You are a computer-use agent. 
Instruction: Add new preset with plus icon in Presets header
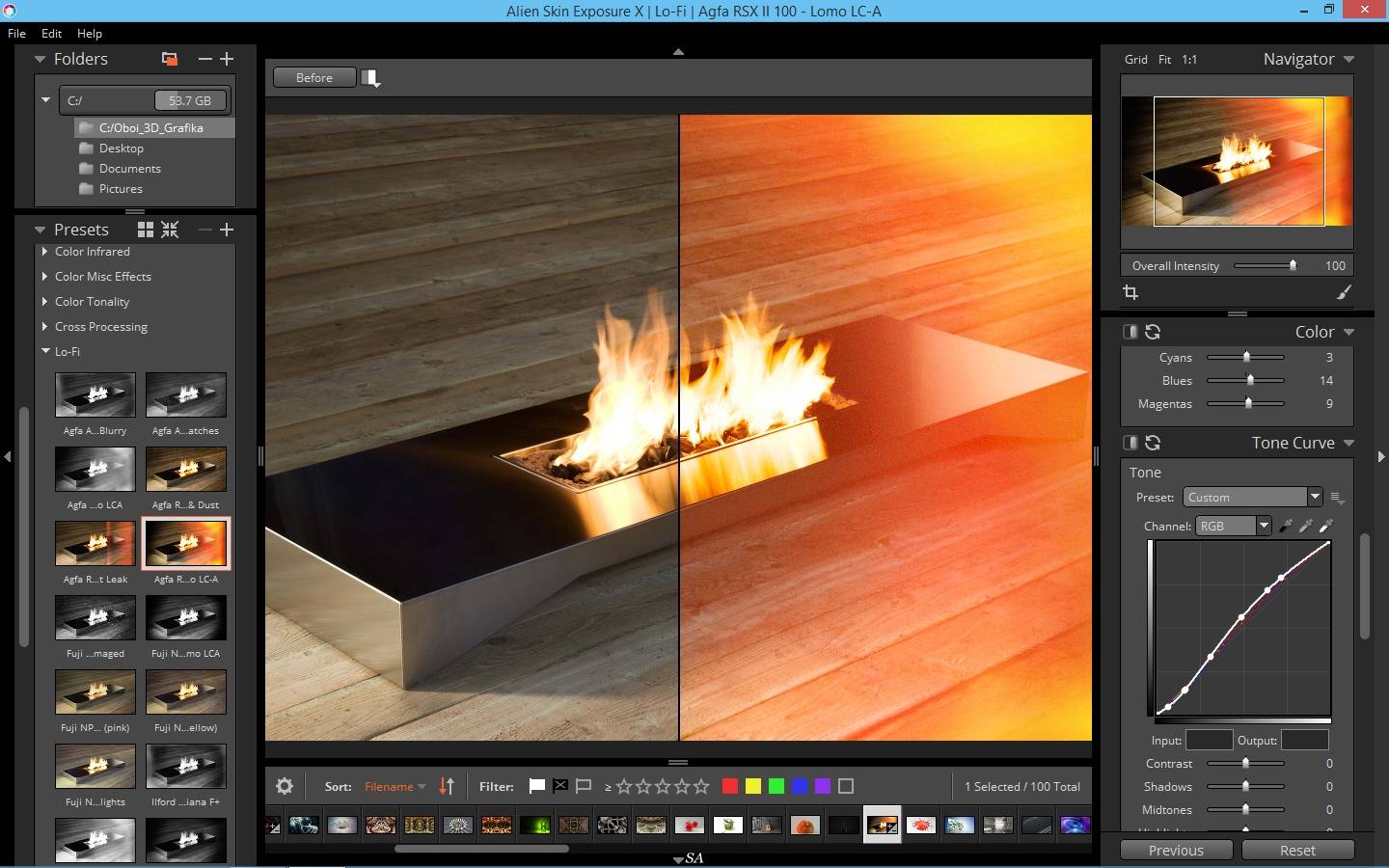[x=227, y=230]
